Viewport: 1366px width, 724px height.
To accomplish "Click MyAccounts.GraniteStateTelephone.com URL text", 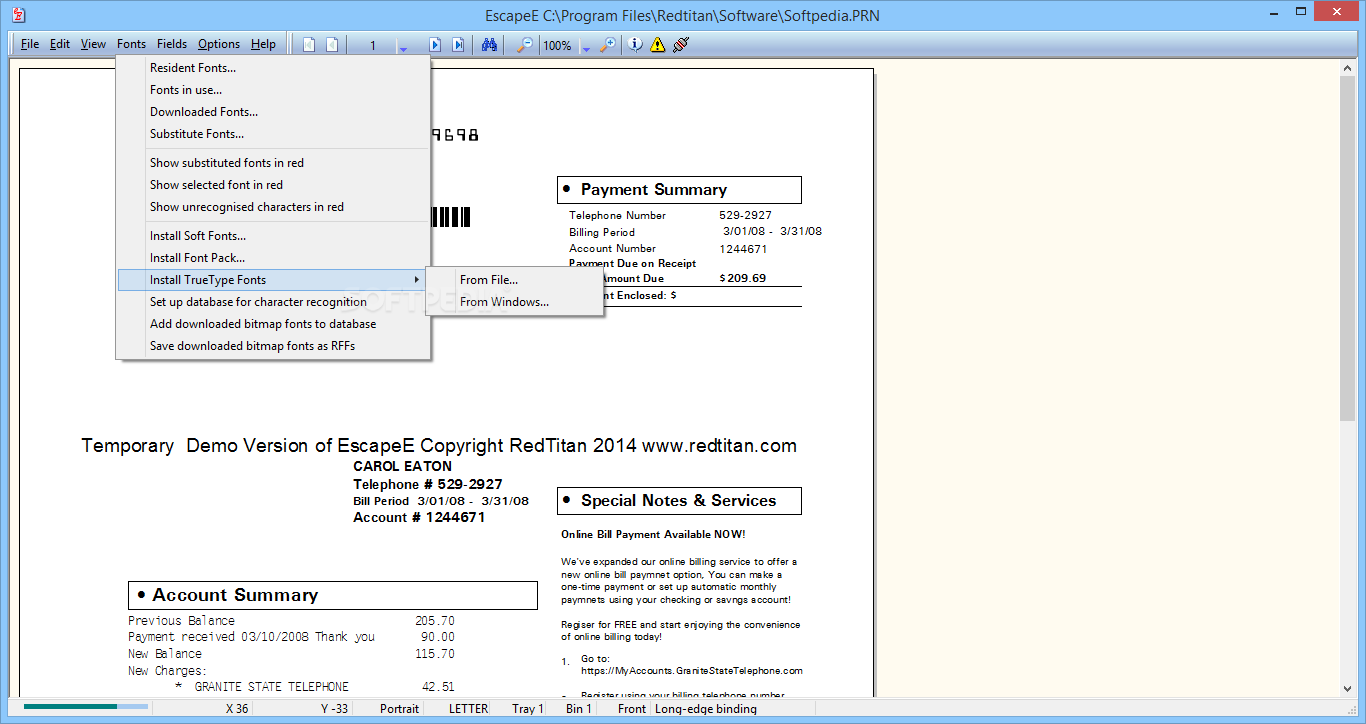I will point(692,671).
